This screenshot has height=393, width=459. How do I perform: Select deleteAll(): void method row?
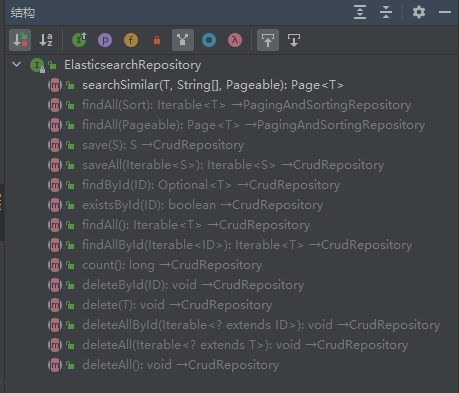(x=180, y=365)
